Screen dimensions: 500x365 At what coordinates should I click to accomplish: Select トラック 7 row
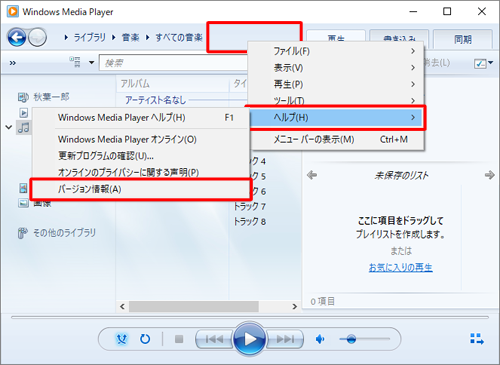coord(249,207)
